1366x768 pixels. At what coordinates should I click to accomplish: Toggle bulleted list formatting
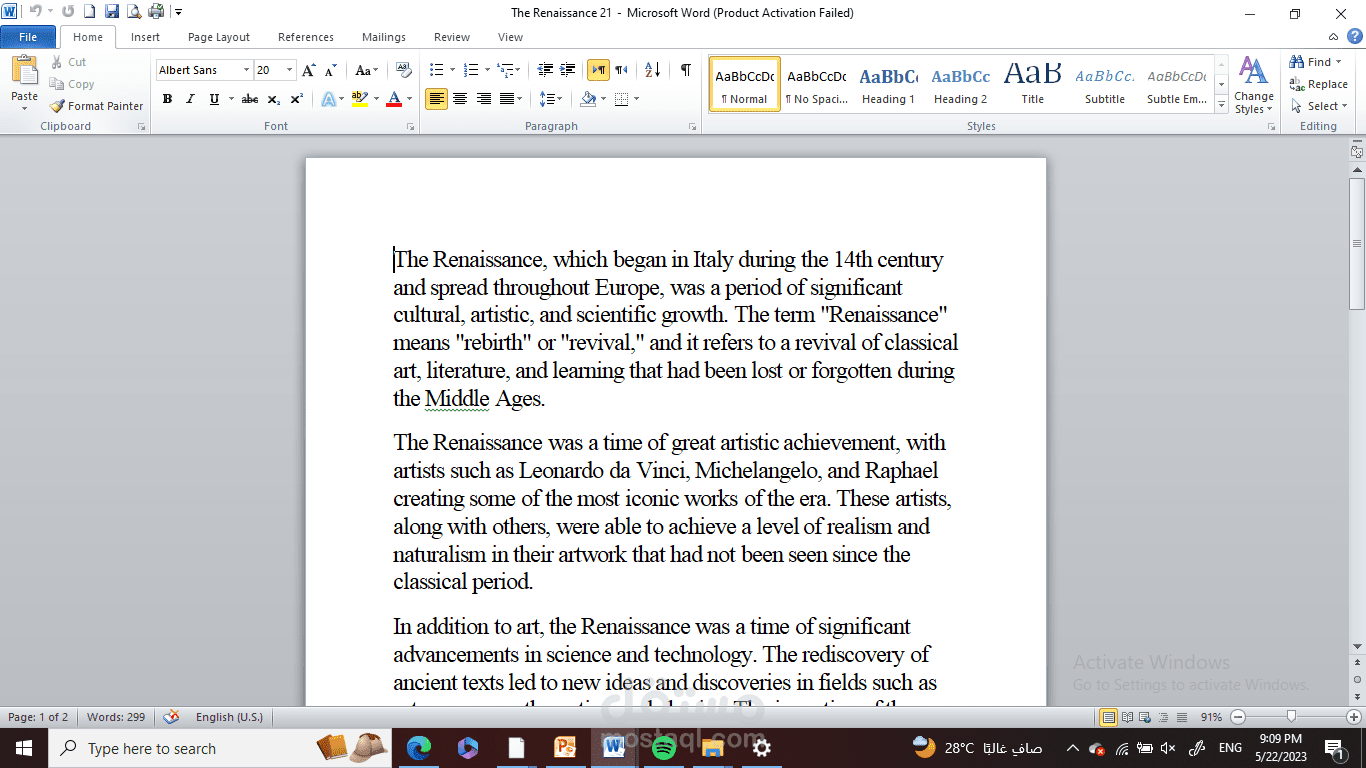pyautogui.click(x=435, y=69)
